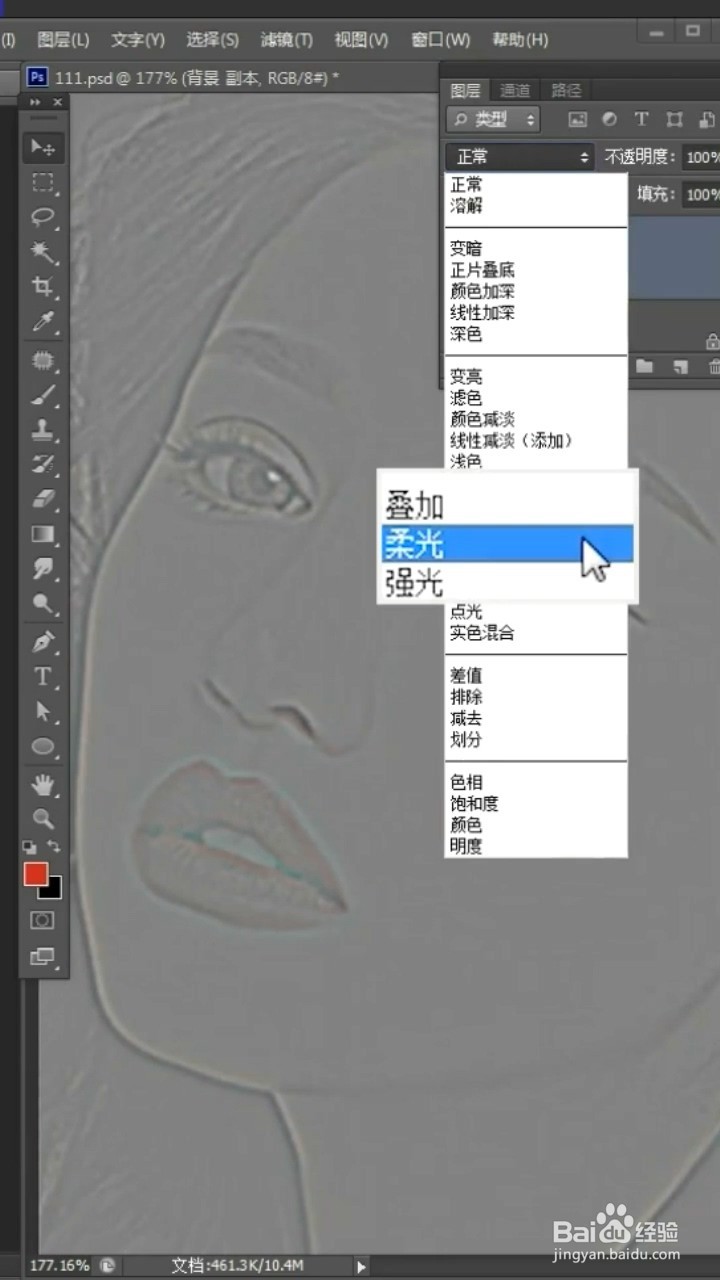Open the 选择(S) menu
This screenshot has width=720, height=1280.
212,40
